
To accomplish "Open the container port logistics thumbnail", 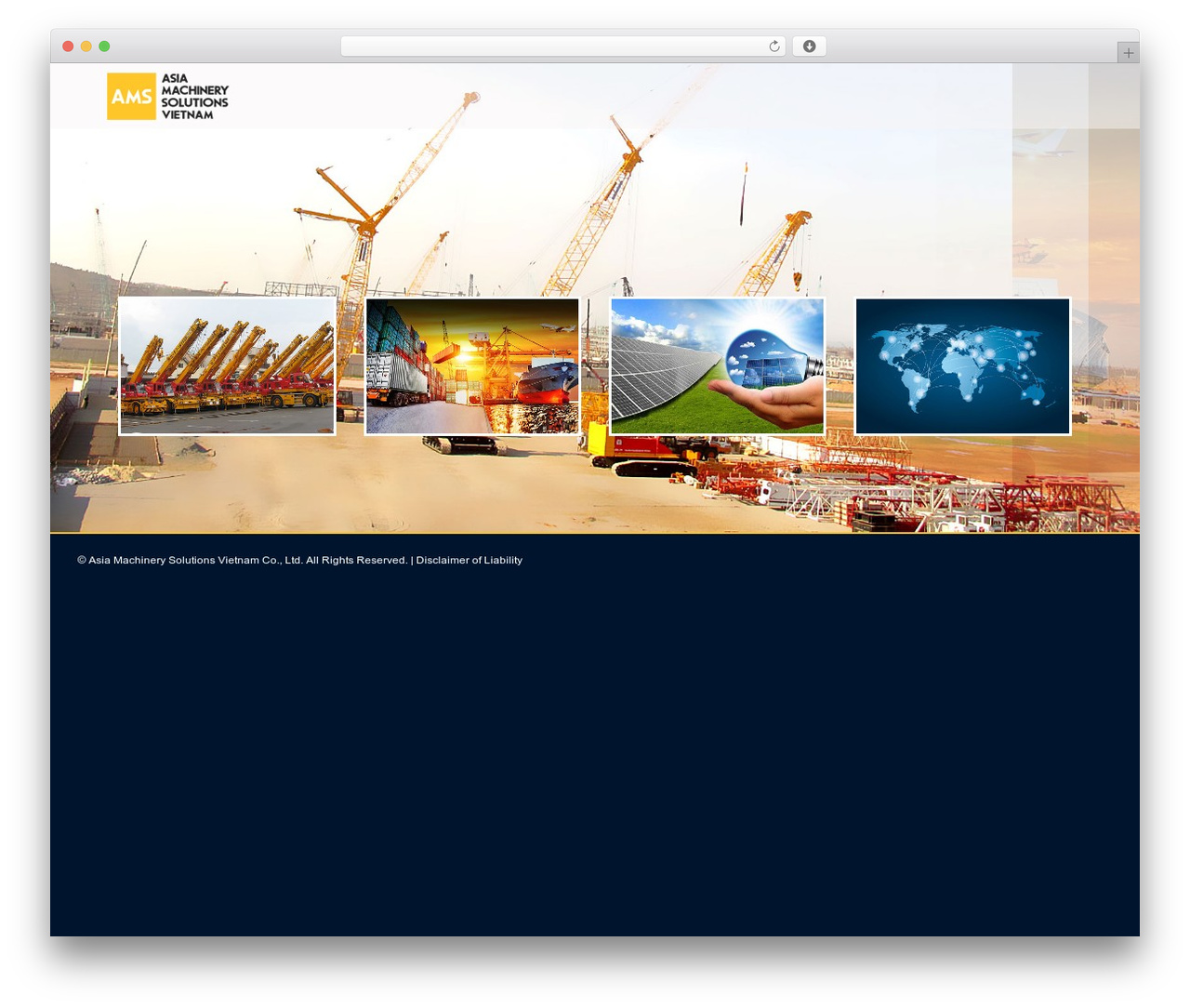I will point(472,365).
